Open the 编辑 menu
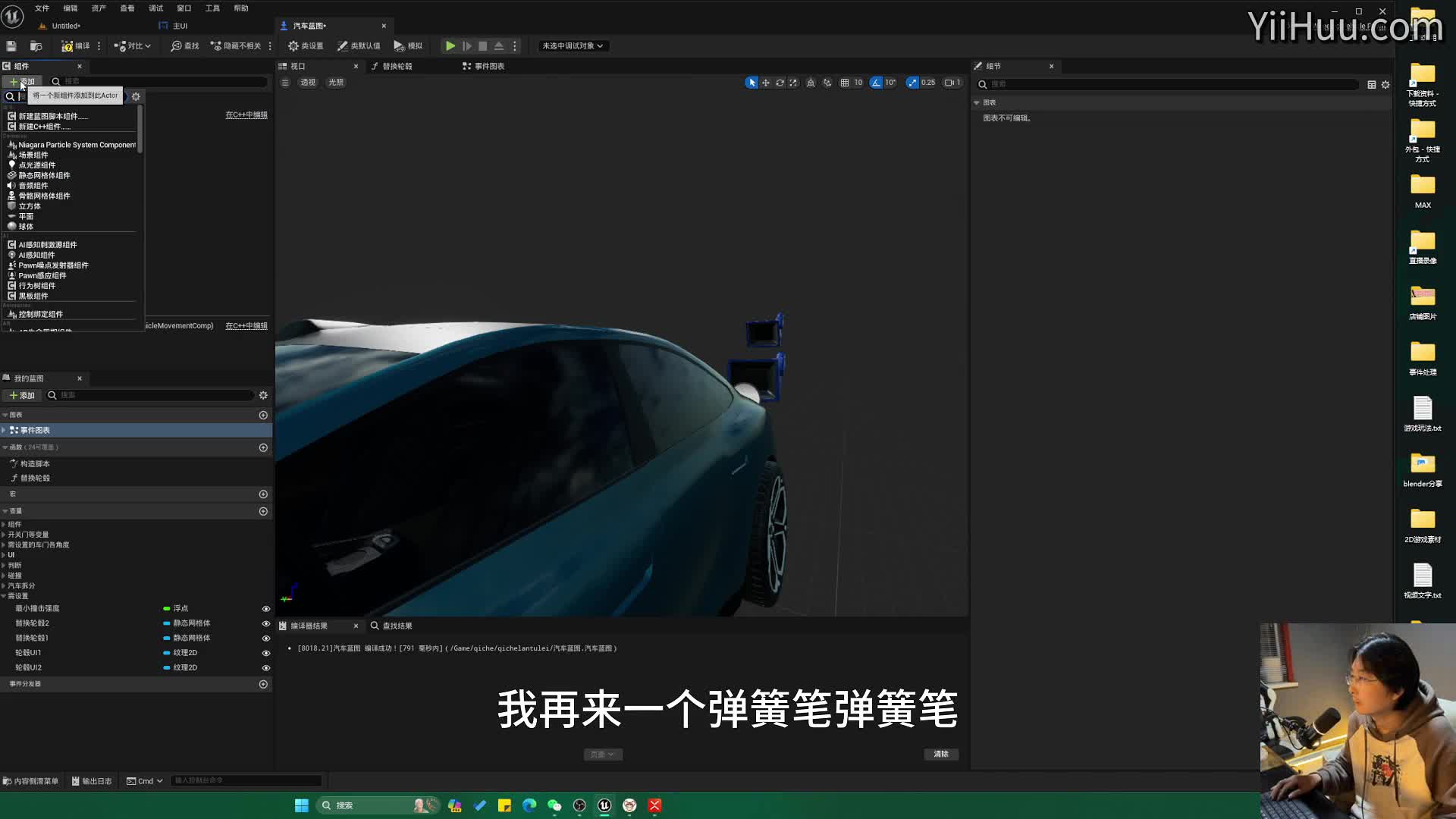The height and width of the screenshot is (819, 1456). 70,8
